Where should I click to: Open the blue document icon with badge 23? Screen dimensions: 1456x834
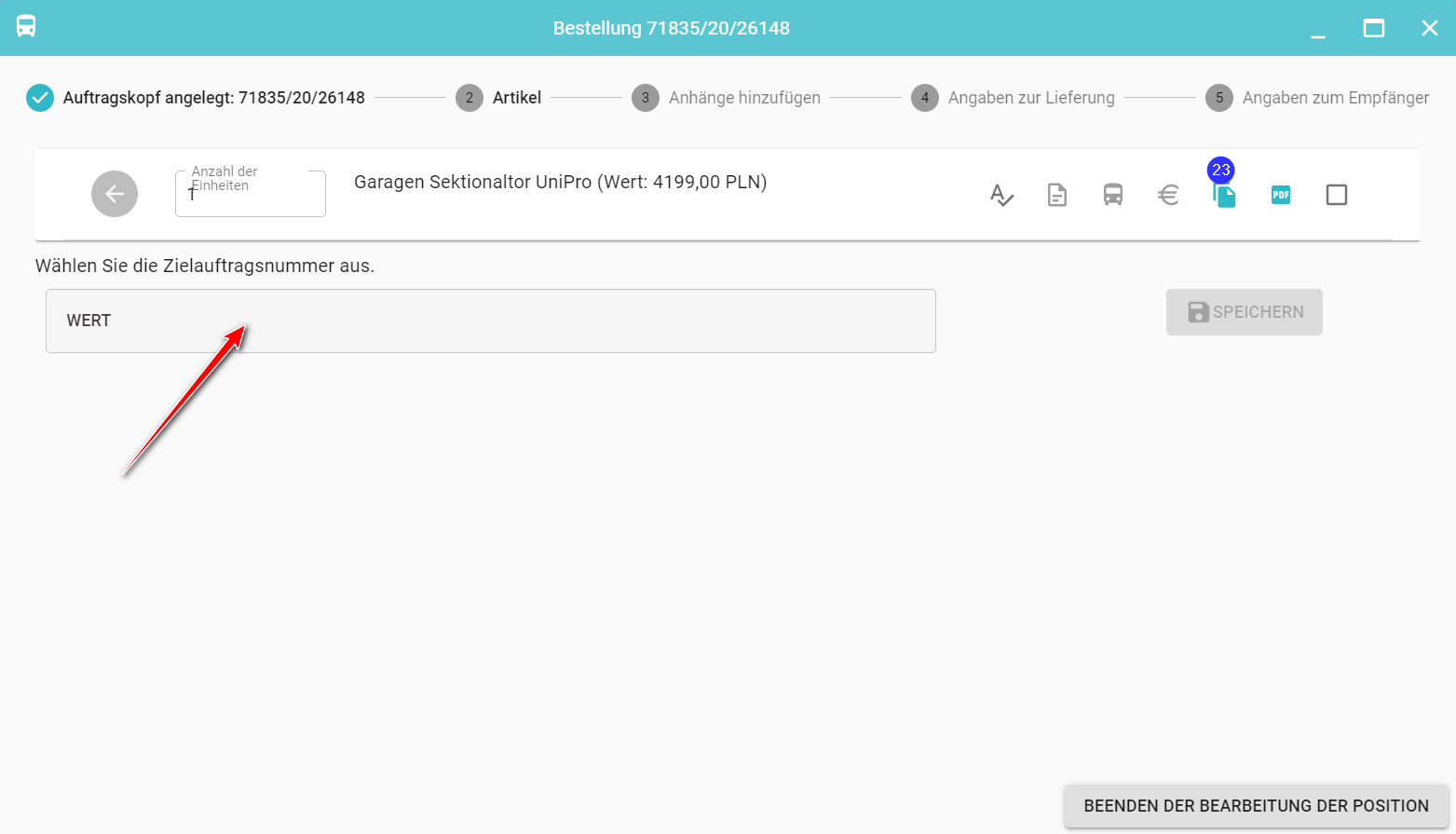[x=1225, y=195]
